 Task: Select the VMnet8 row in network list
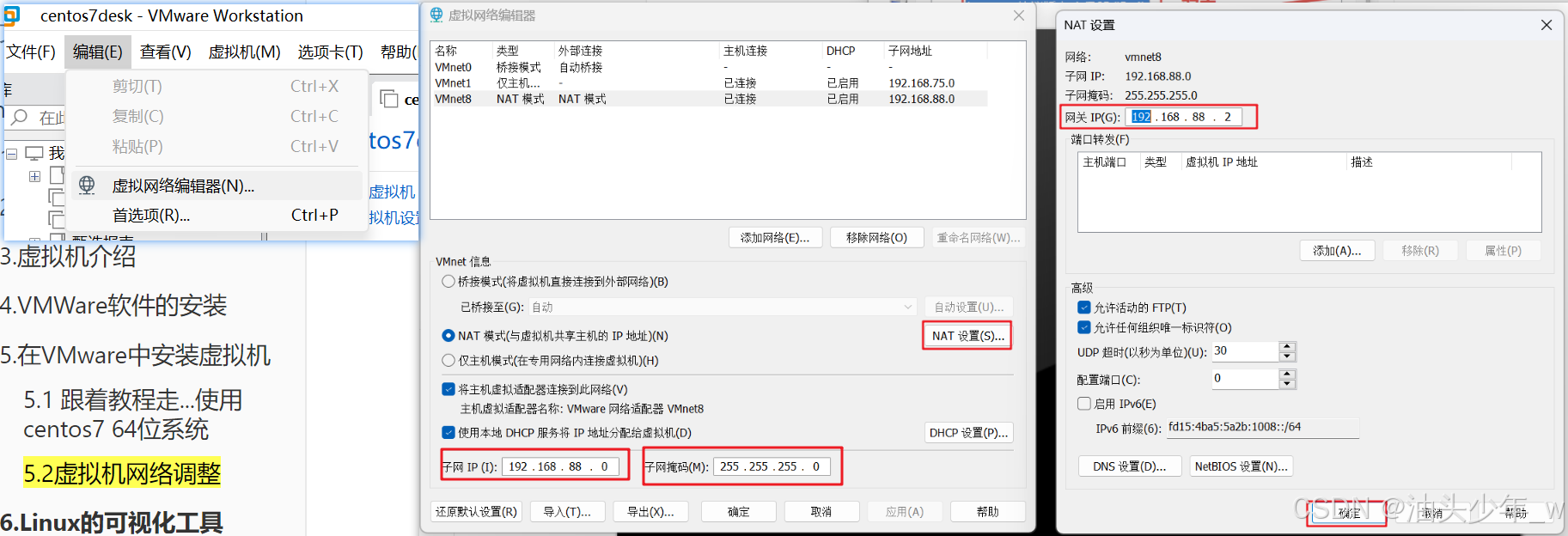(710, 99)
